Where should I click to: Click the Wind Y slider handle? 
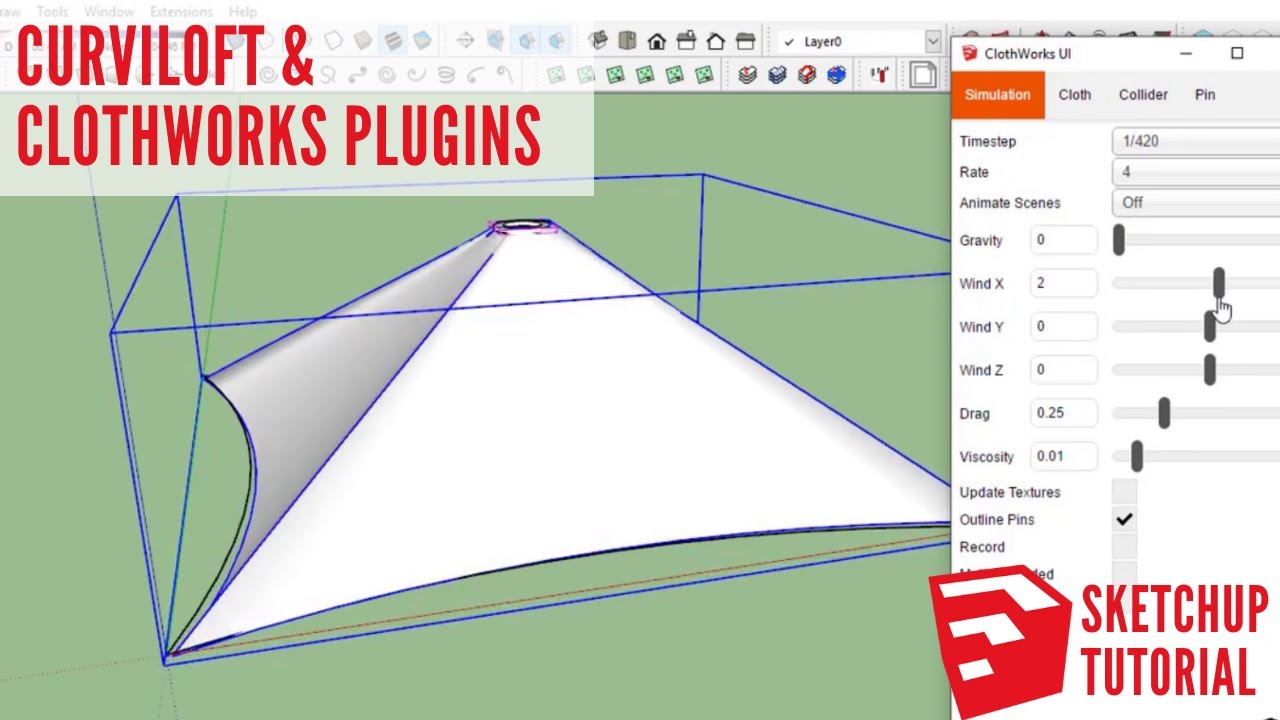point(1210,326)
